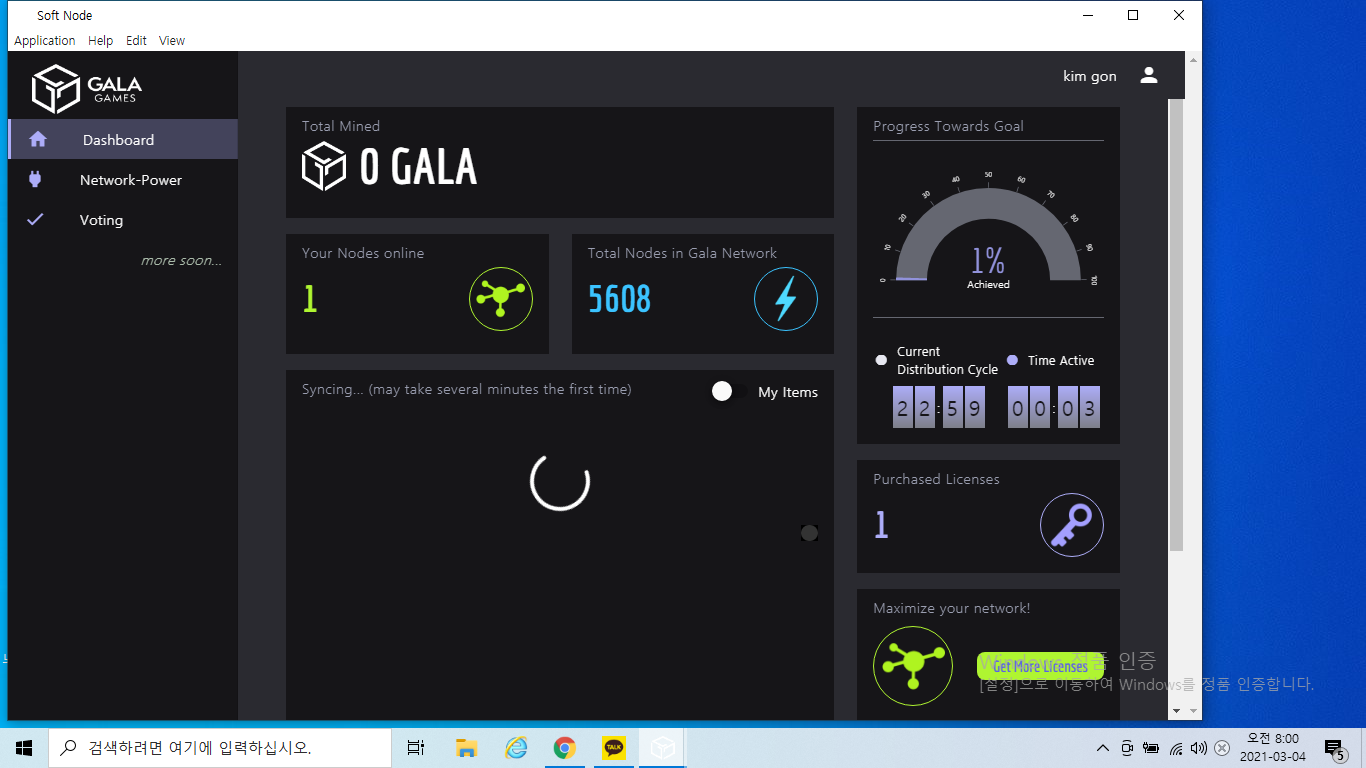Click the Get More Licenses button
Viewport: 1366px width, 768px height.
1040,666
